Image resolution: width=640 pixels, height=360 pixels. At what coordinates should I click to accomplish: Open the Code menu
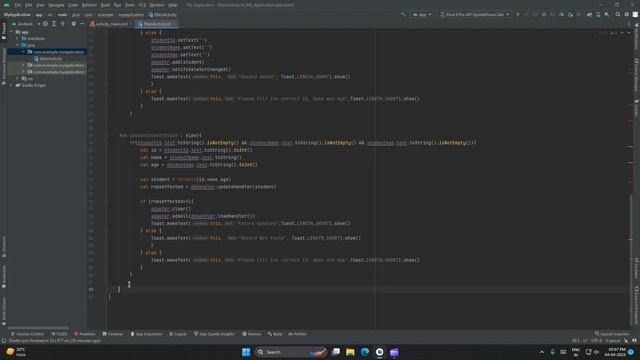pos(73,5)
